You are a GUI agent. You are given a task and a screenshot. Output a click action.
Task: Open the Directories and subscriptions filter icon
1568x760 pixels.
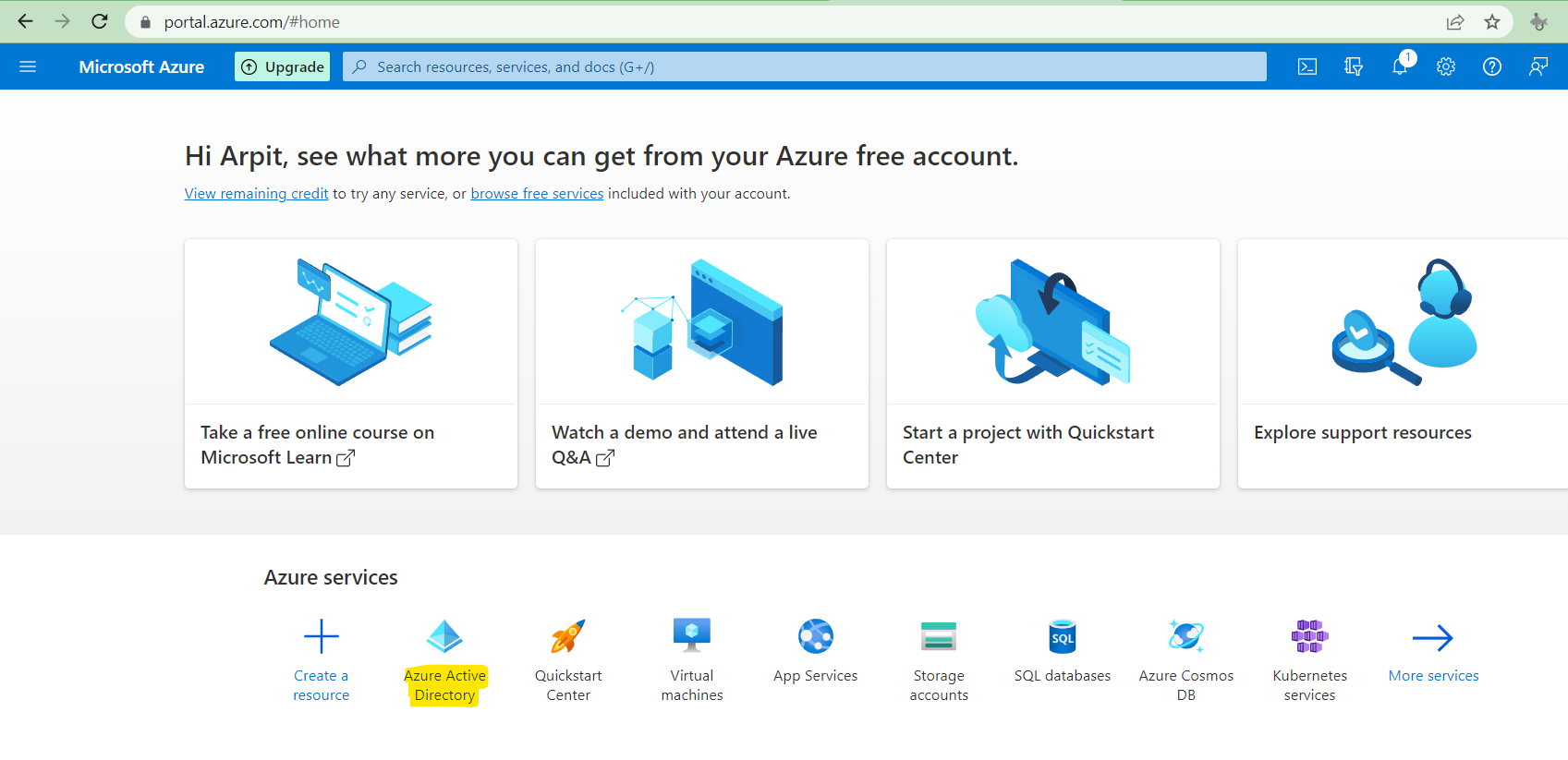point(1353,66)
